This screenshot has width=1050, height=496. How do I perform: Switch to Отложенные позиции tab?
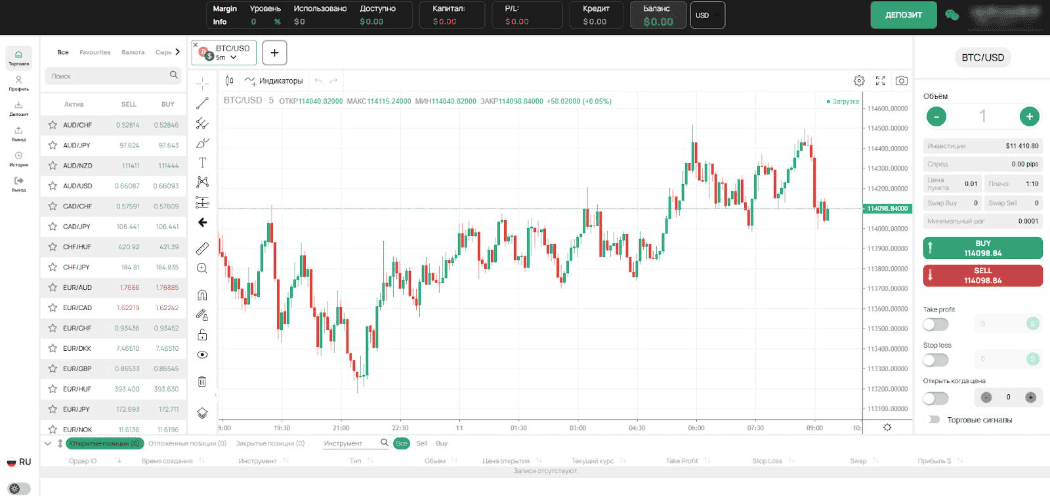point(188,443)
